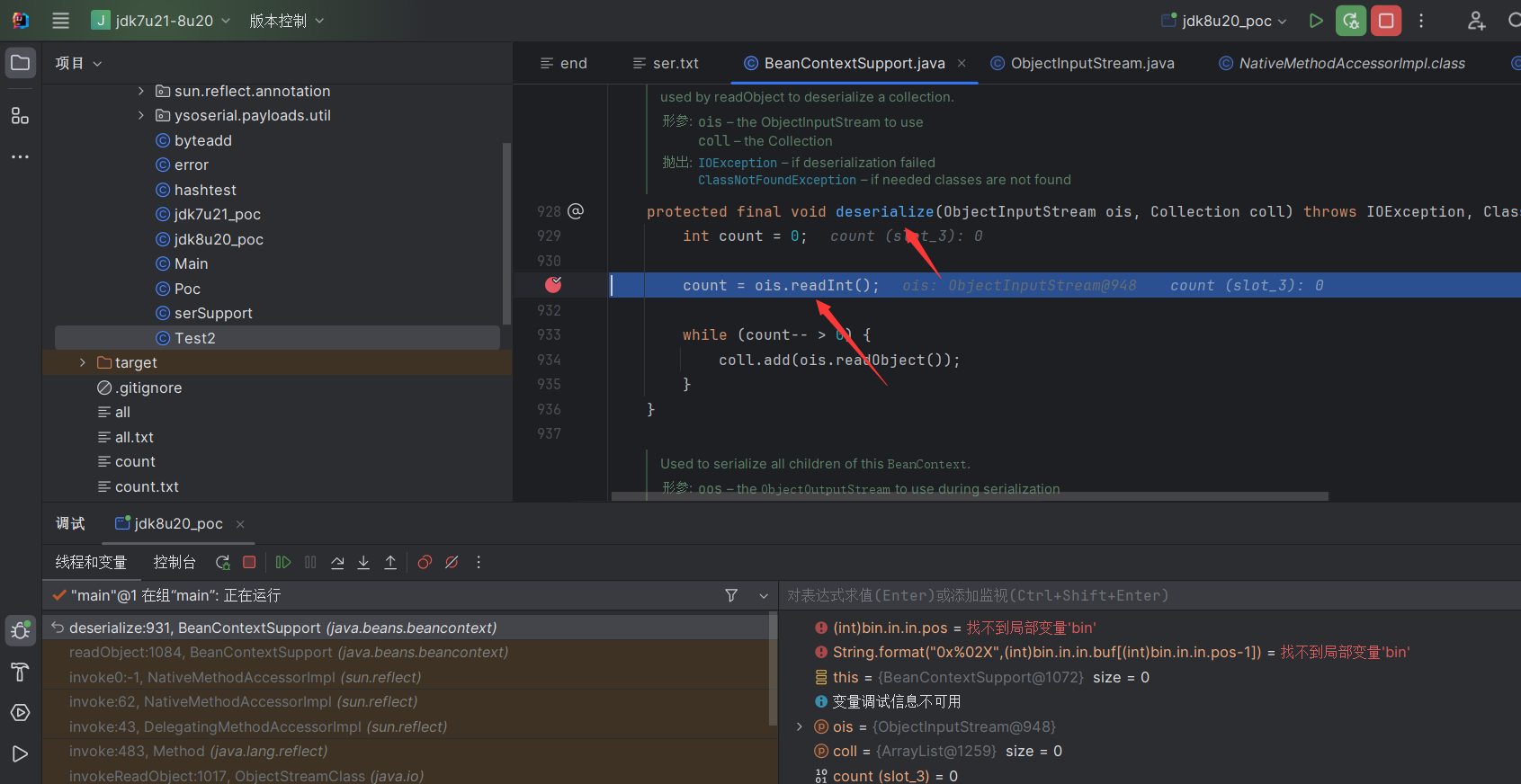Click the project tree vertical scrollbar
Image resolution: width=1521 pixels, height=784 pixels.
506,234
